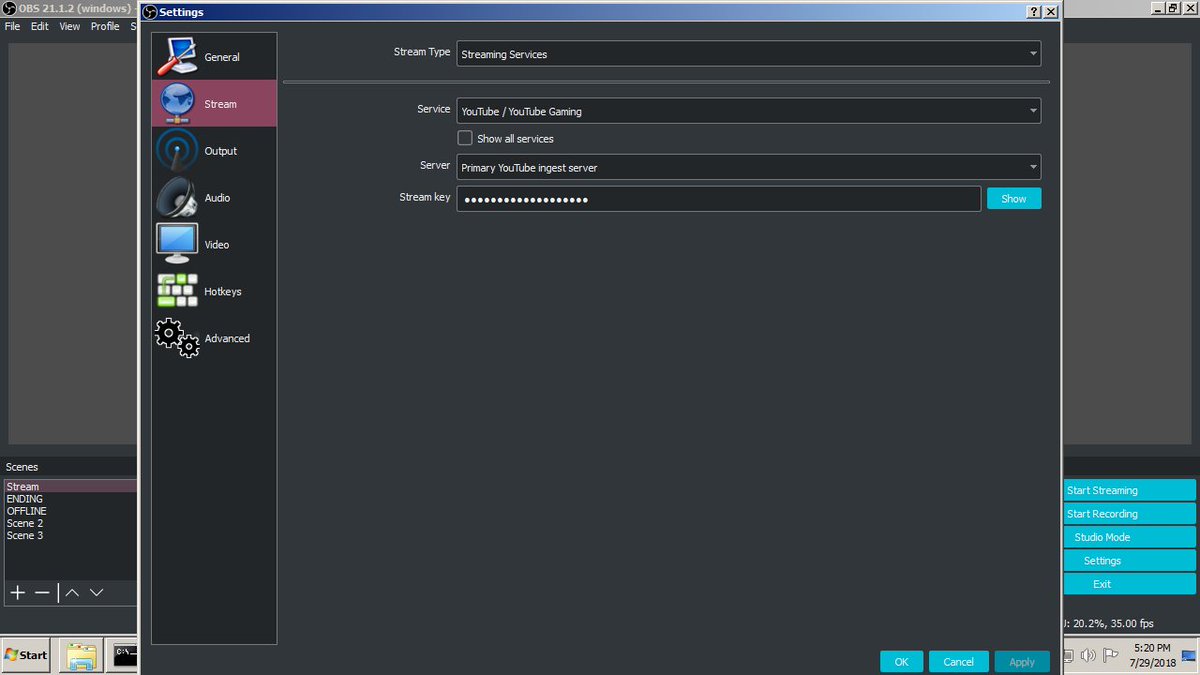Expand the Stream Type dropdown
1200x675 pixels.
tap(748, 54)
